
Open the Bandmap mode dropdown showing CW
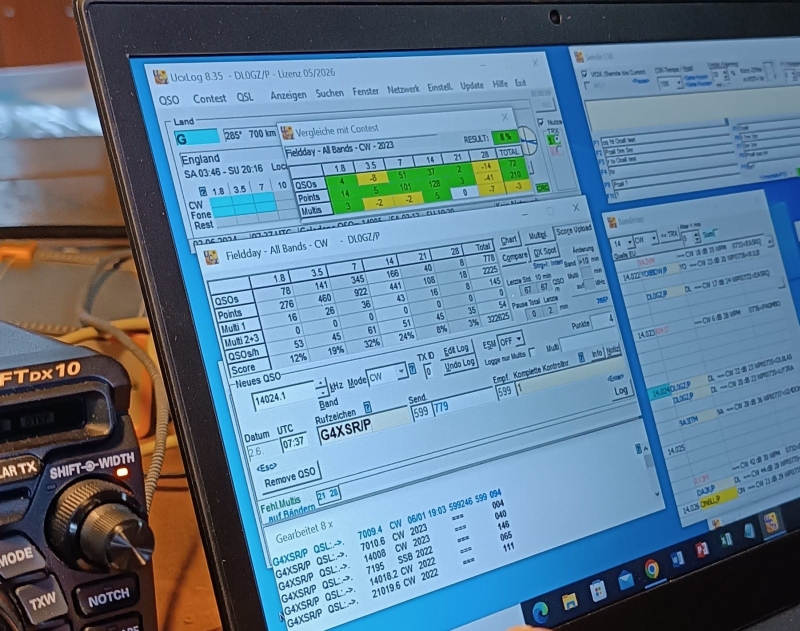pos(653,238)
